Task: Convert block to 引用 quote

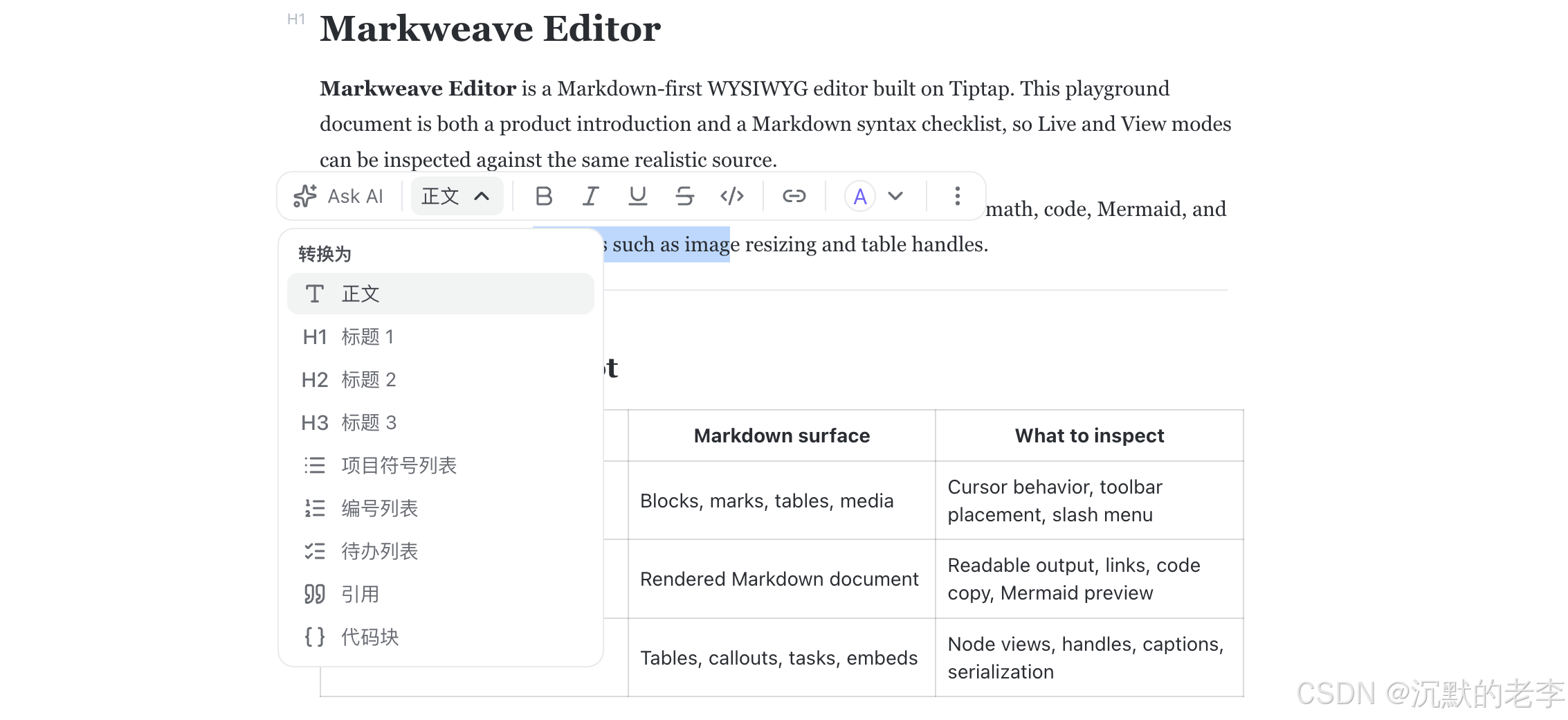Action: (x=441, y=594)
